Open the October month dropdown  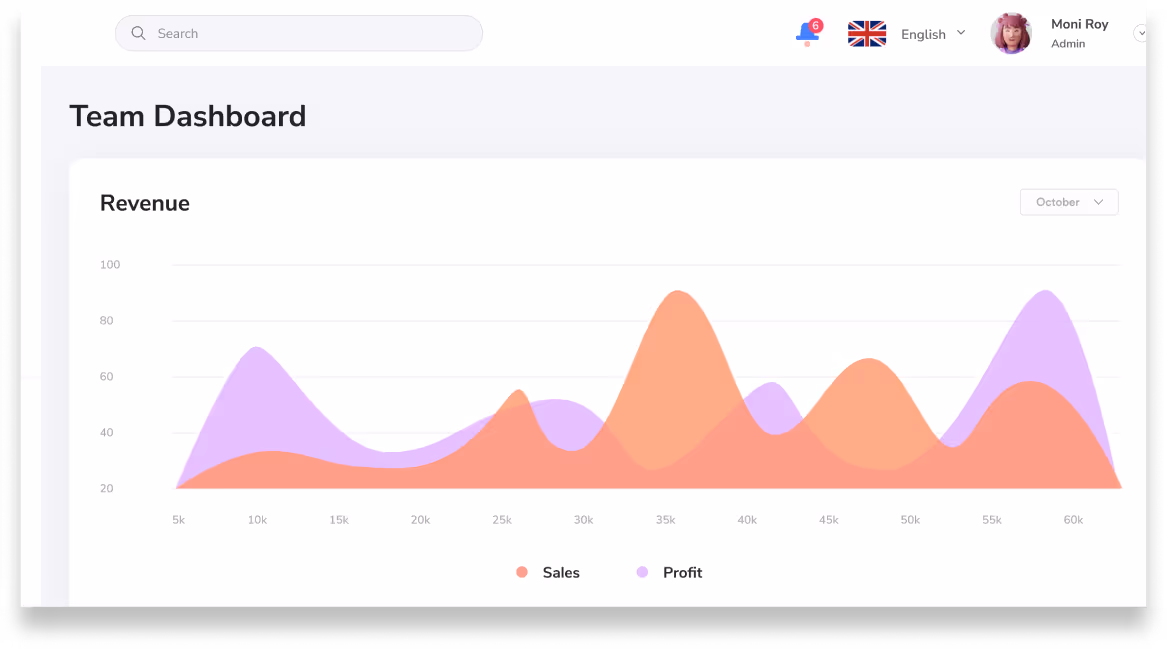click(1068, 202)
